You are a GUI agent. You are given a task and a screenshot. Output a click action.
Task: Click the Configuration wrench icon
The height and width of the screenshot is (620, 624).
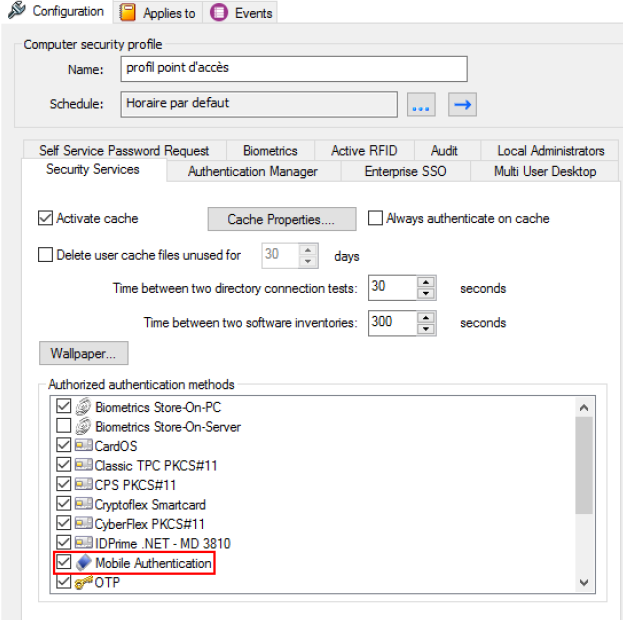pos(17,10)
